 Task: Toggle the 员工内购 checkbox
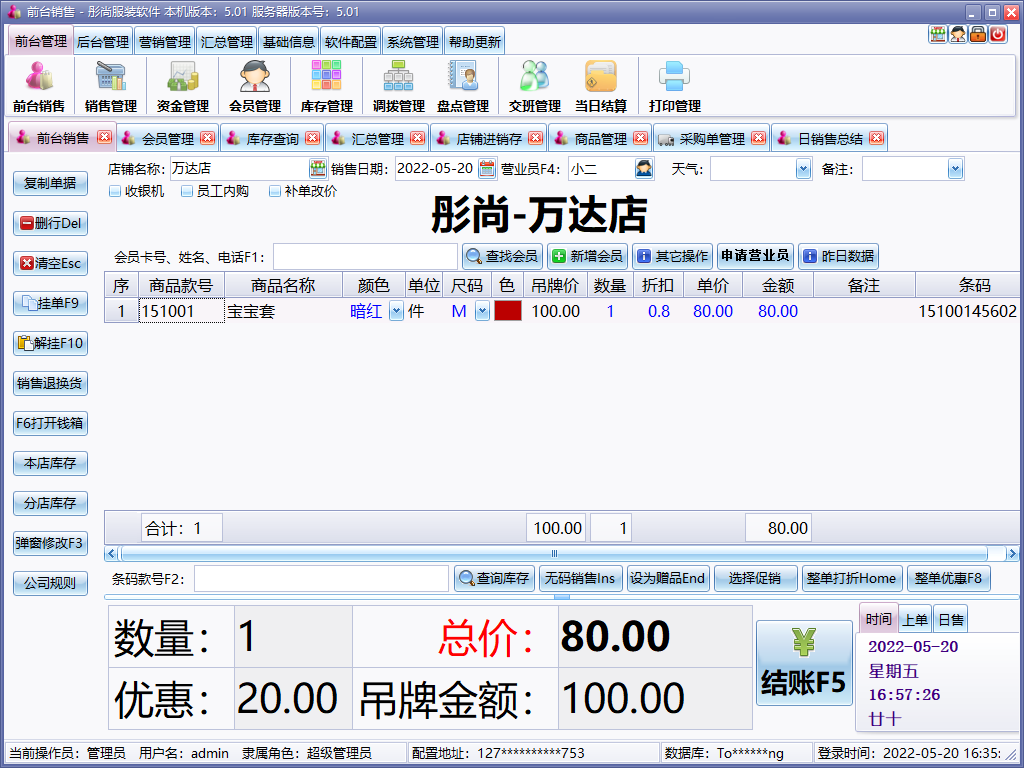coord(187,191)
